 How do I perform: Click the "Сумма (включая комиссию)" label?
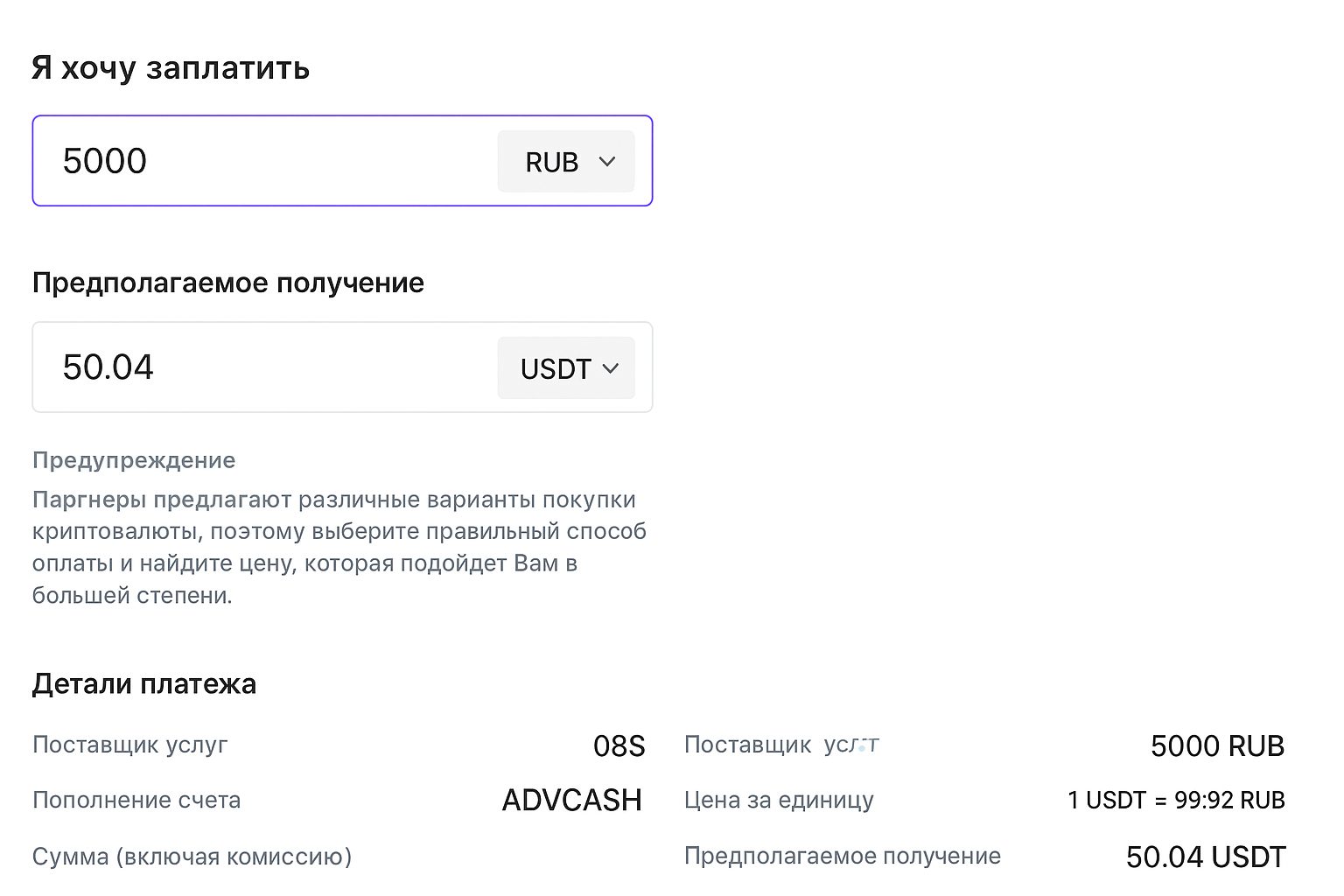(192, 857)
